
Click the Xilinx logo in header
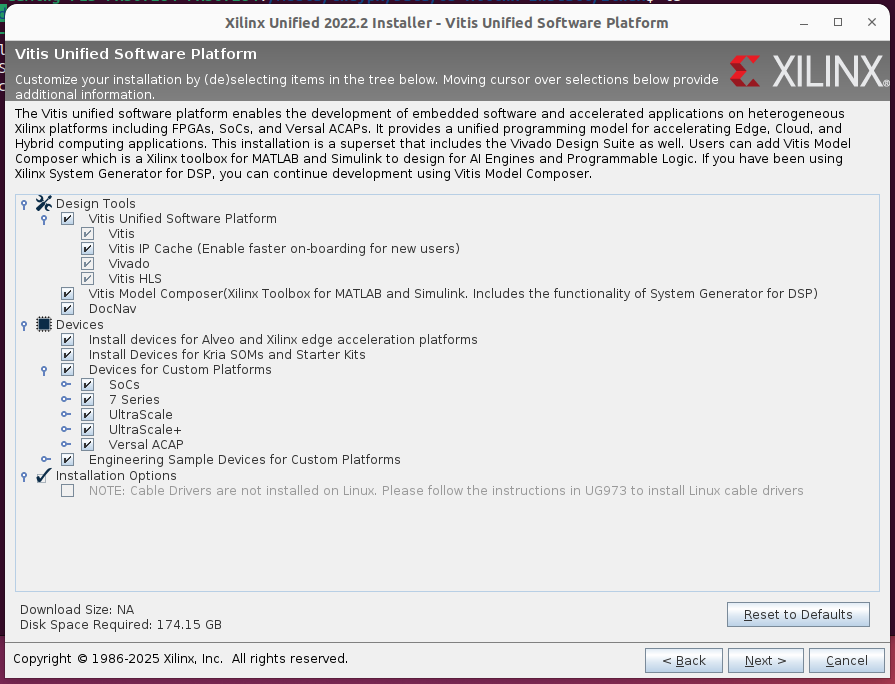tap(809, 71)
